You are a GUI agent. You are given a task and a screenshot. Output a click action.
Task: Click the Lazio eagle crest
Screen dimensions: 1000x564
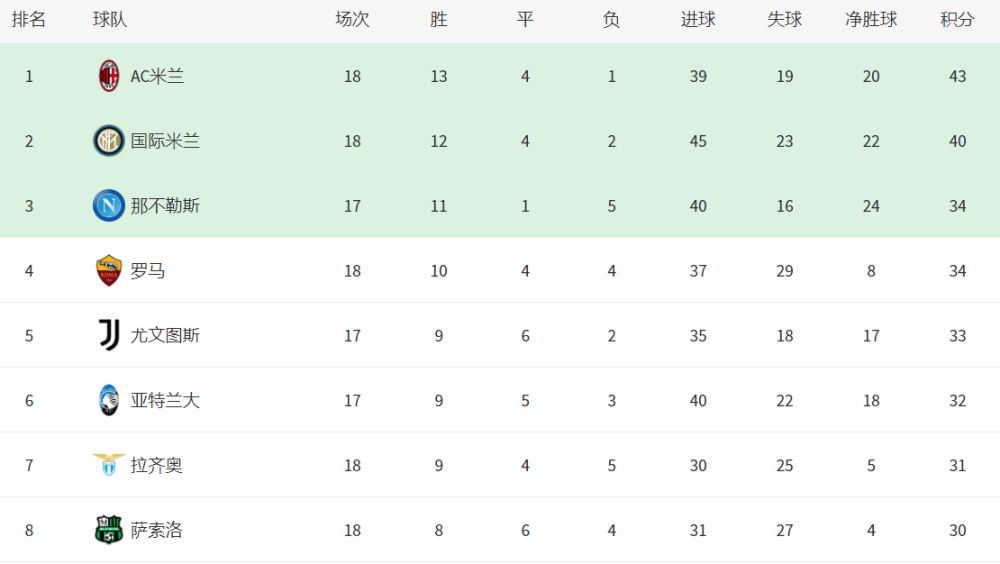click(x=108, y=464)
